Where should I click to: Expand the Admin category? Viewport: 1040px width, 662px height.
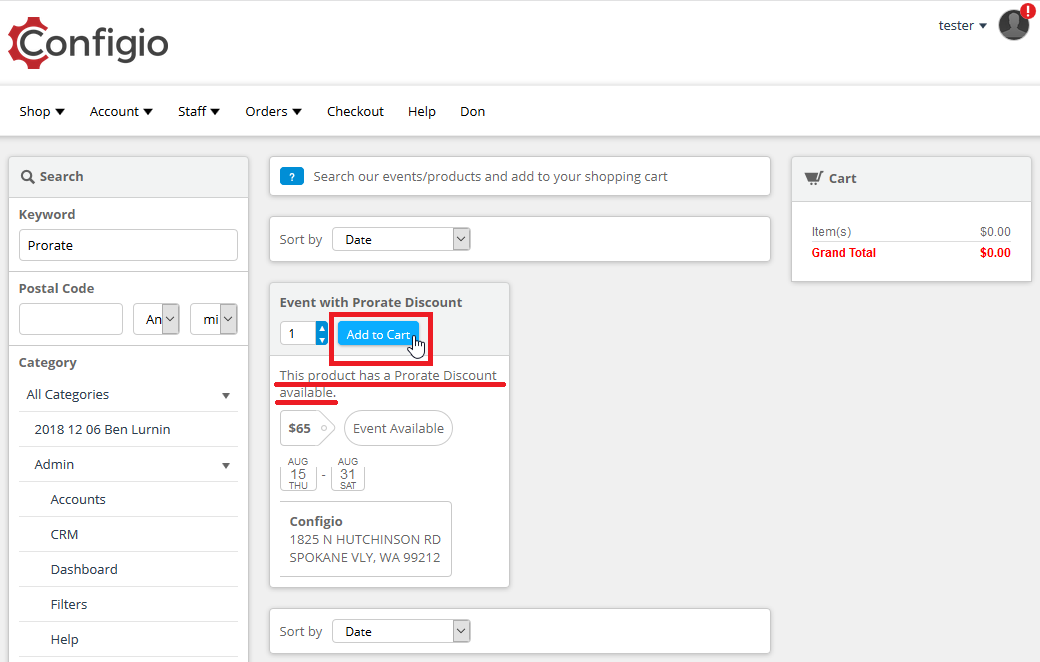pos(226,465)
